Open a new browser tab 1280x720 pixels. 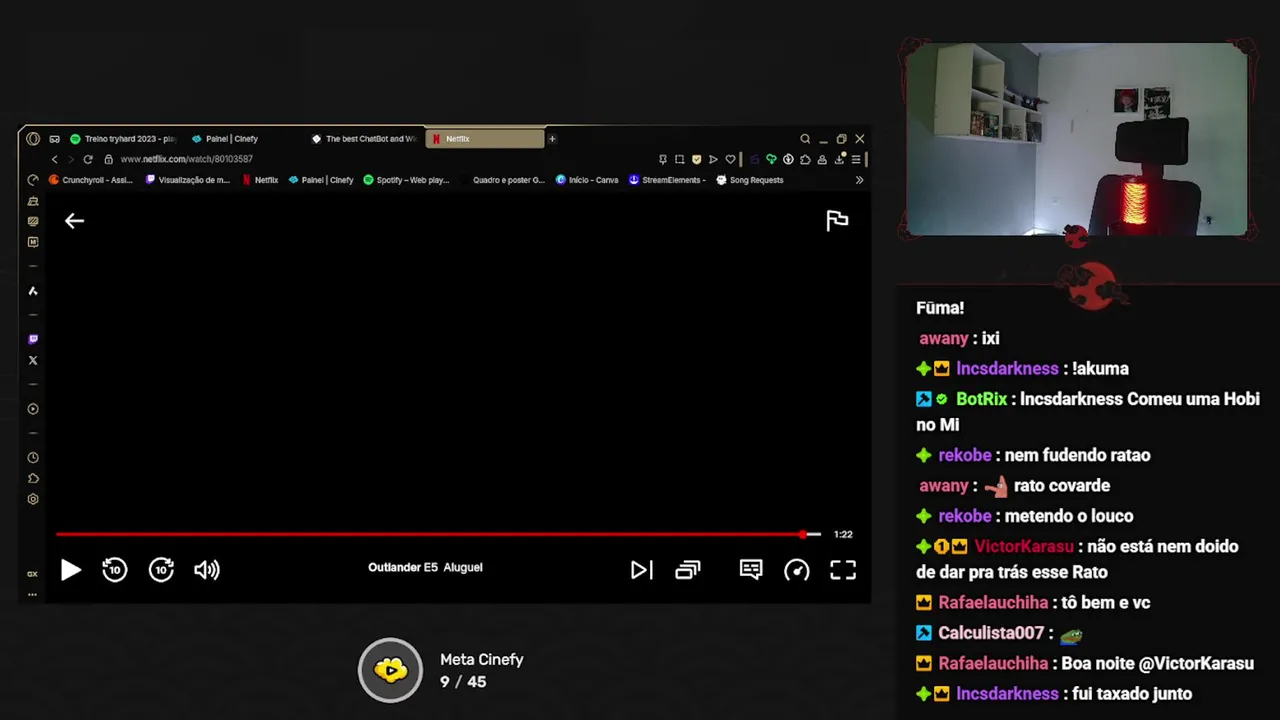pyautogui.click(x=552, y=139)
